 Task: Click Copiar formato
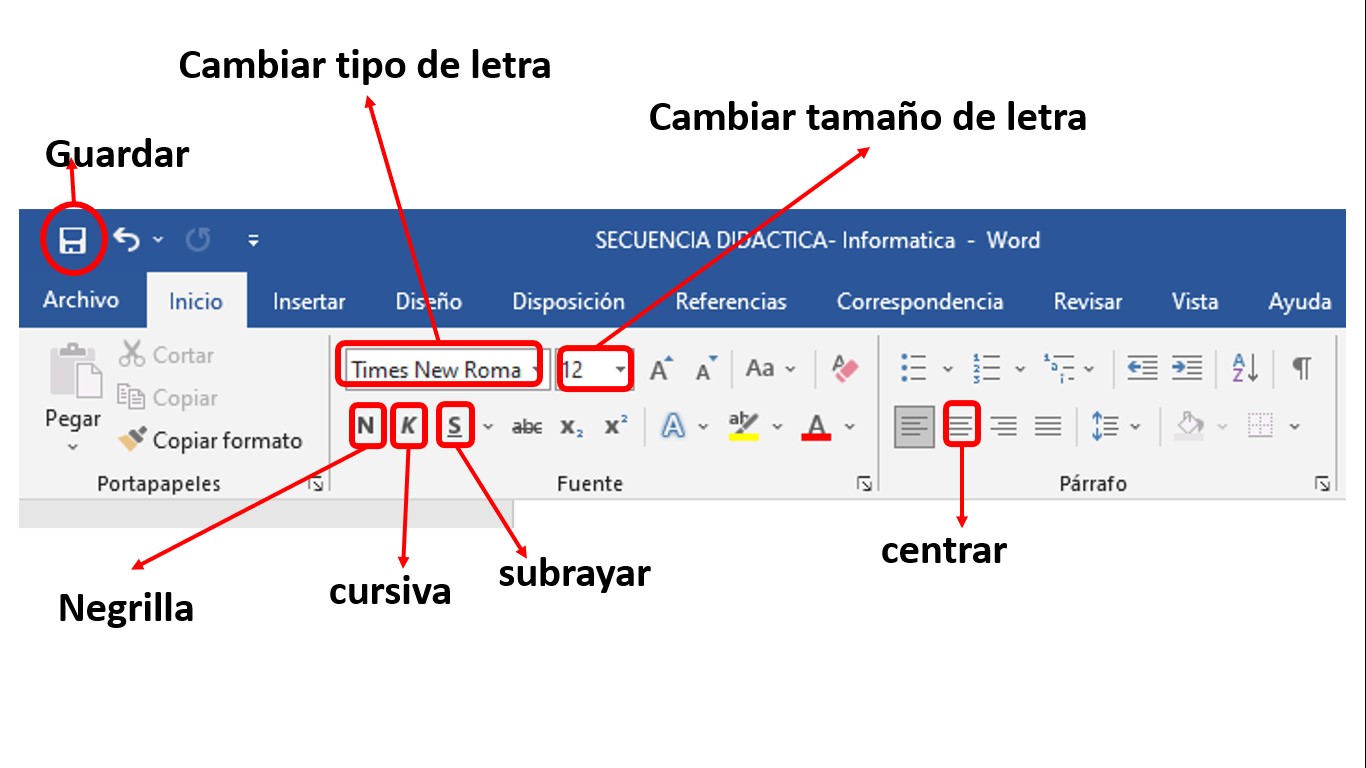coord(210,440)
